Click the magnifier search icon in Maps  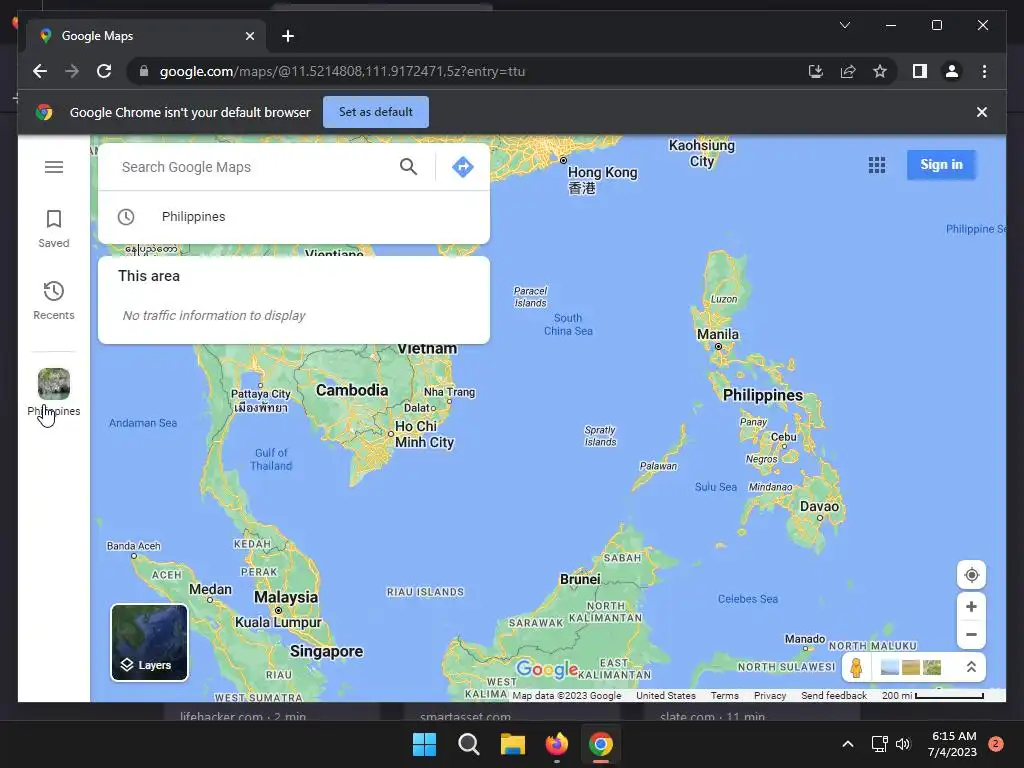click(x=408, y=167)
